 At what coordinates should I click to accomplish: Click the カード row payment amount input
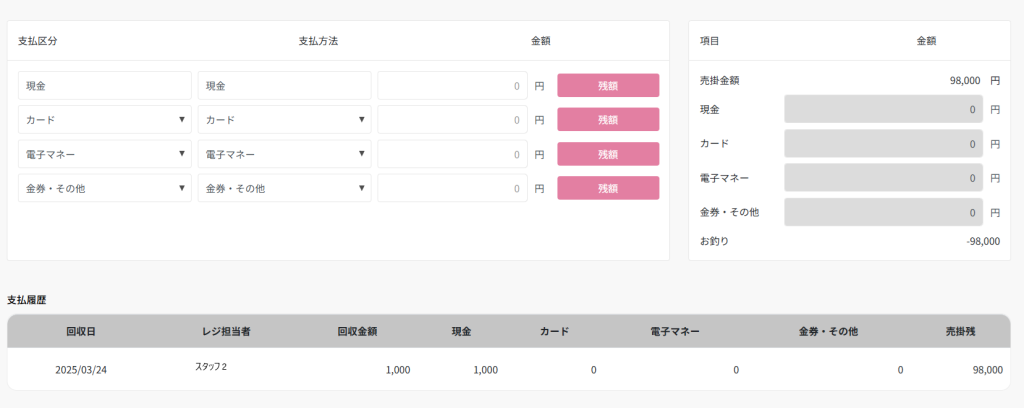click(x=452, y=120)
